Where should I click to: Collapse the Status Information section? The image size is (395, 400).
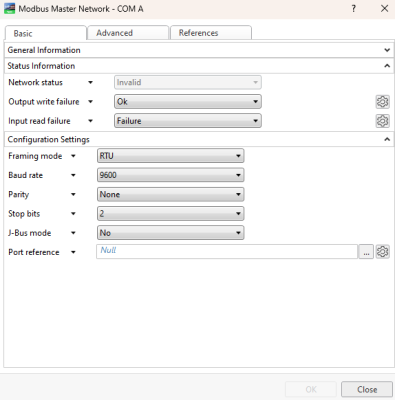[x=199, y=66]
